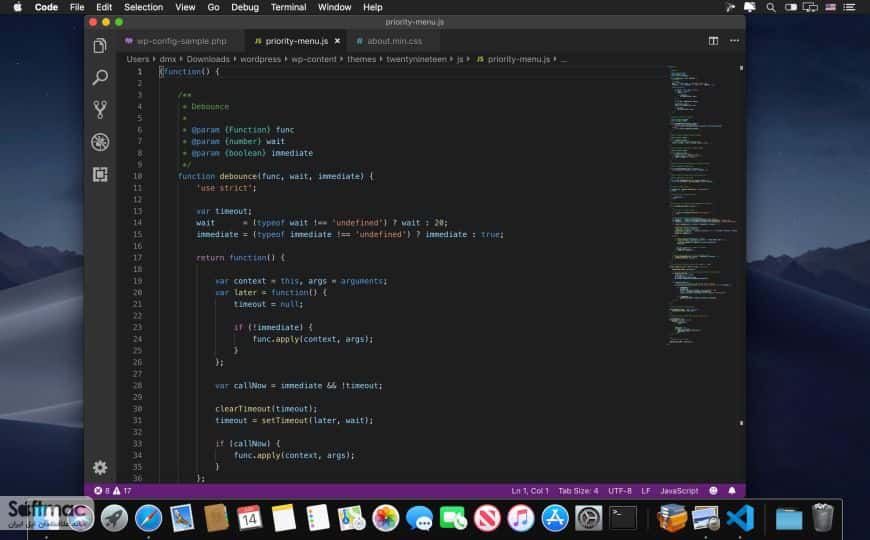Viewport: 870px width, 540px height.
Task: Open notifications bell in status bar
Action: 732,491
